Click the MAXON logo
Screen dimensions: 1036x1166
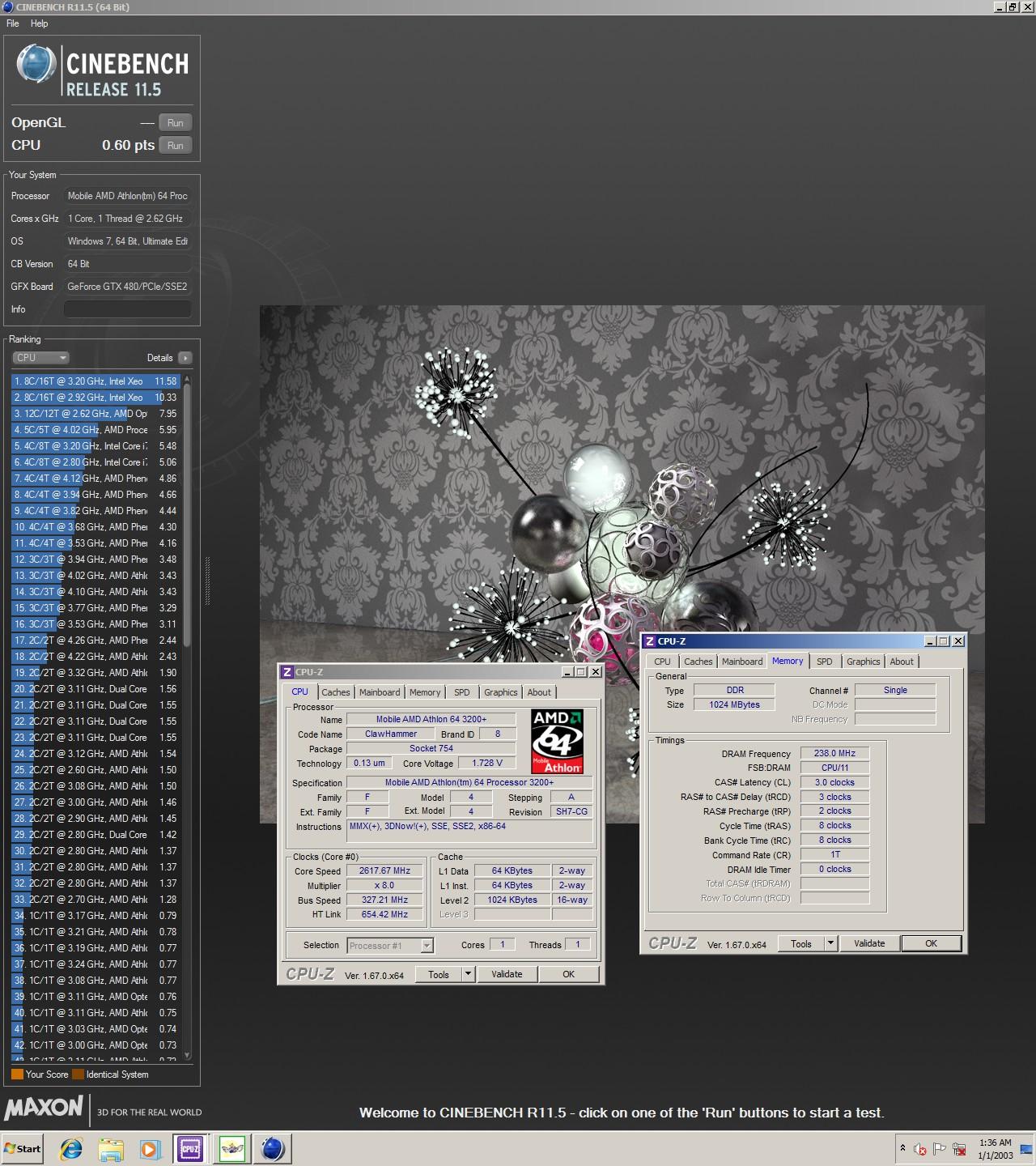[44, 1108]
